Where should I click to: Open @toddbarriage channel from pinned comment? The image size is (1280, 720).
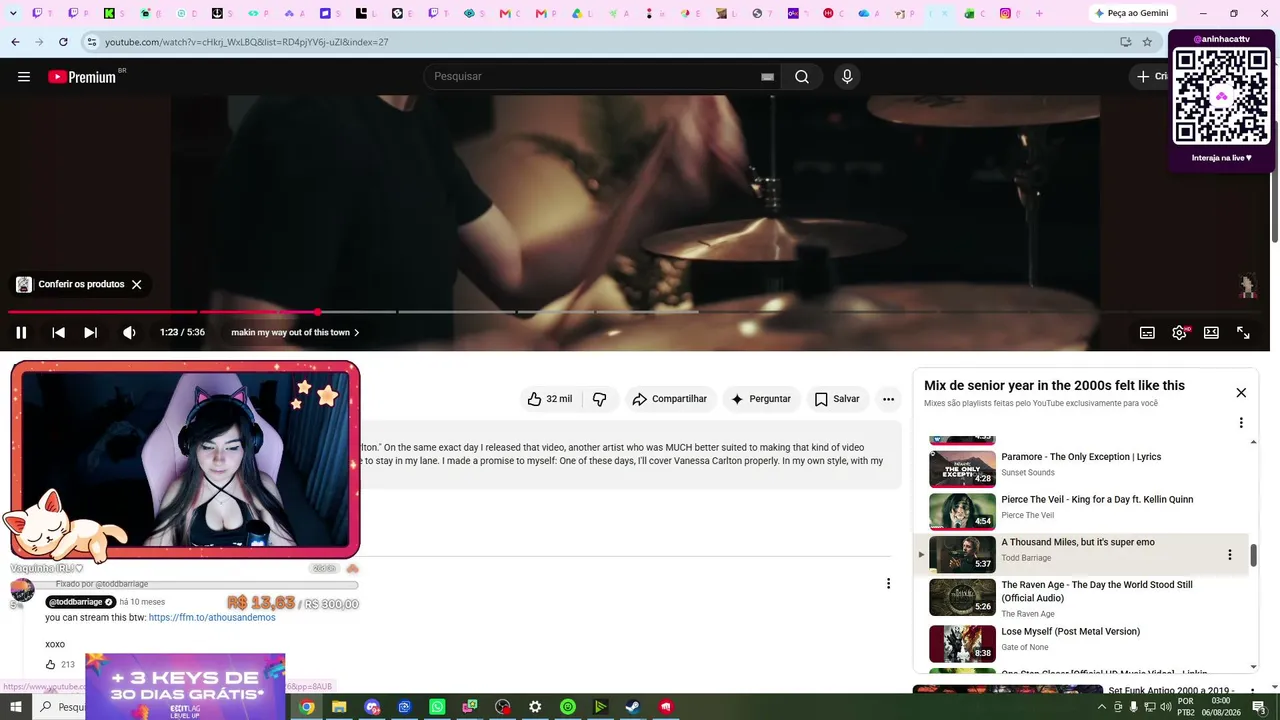[81, 602]
